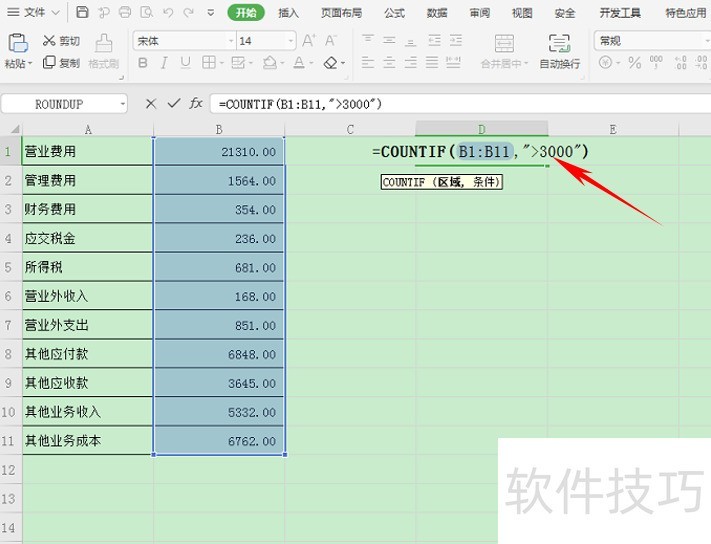711x544 pixels.
Task: Cancel formula entry with X icon
Action: [151, 104]
